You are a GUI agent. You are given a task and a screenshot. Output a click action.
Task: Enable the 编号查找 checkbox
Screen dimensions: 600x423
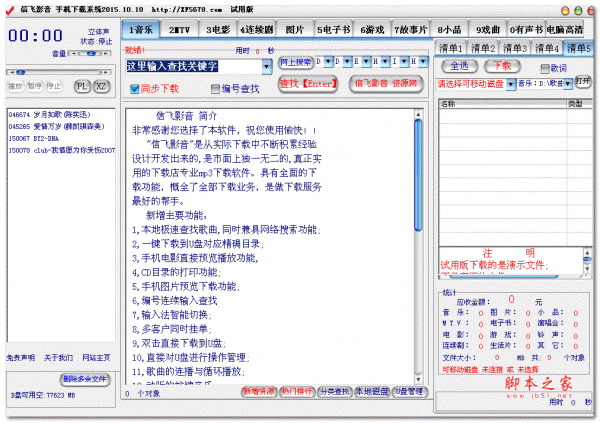215,89
